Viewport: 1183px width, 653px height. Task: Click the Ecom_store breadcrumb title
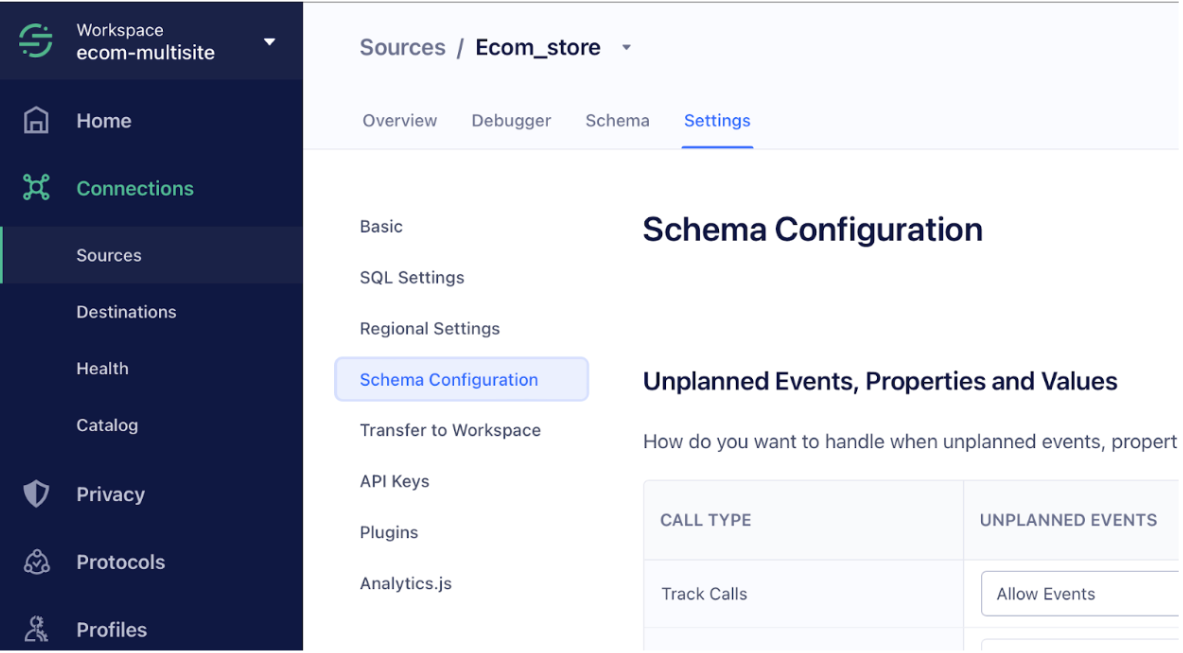point(538,48)
